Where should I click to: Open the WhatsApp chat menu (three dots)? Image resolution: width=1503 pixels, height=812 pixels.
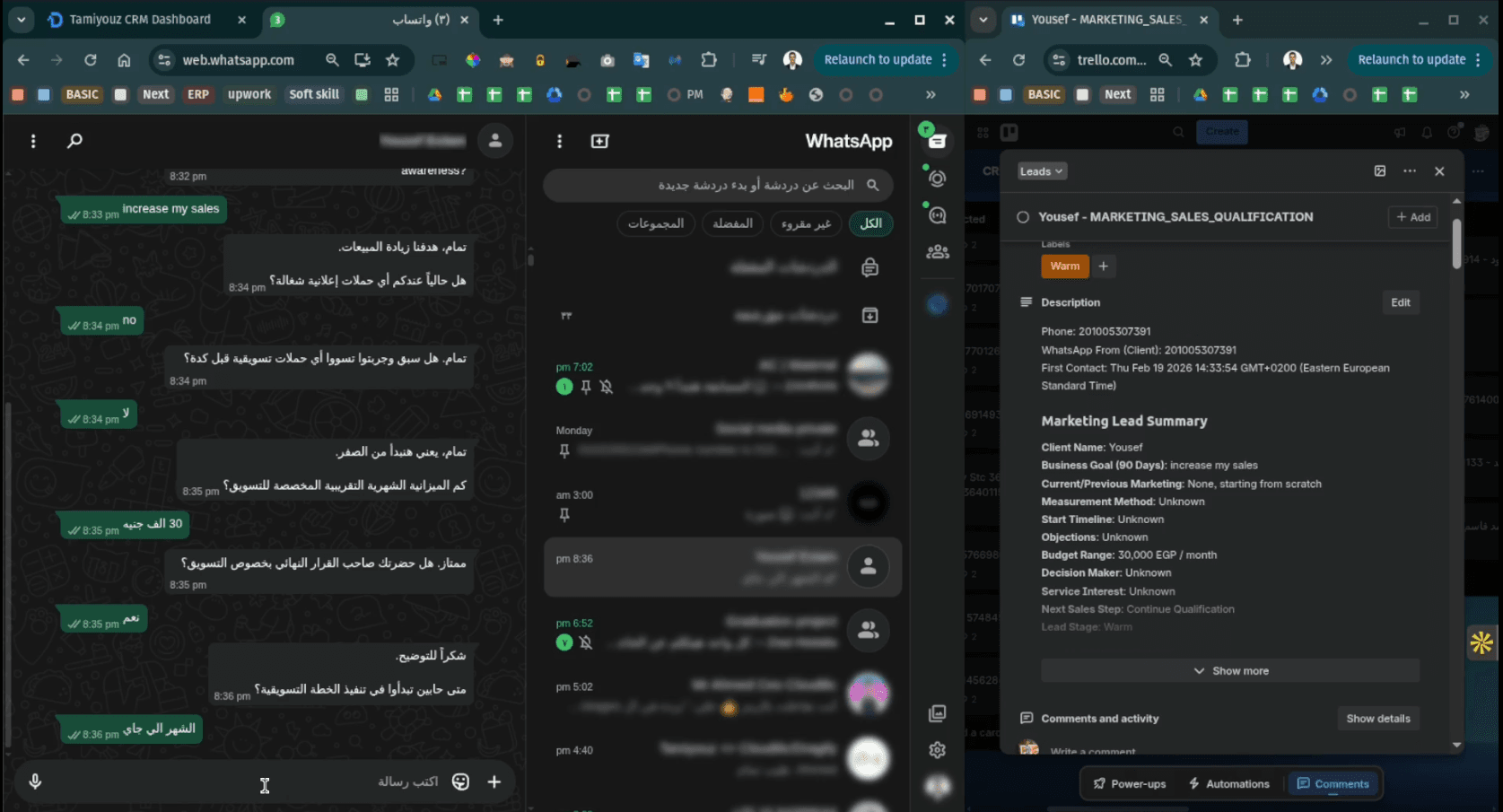[33, 141]
